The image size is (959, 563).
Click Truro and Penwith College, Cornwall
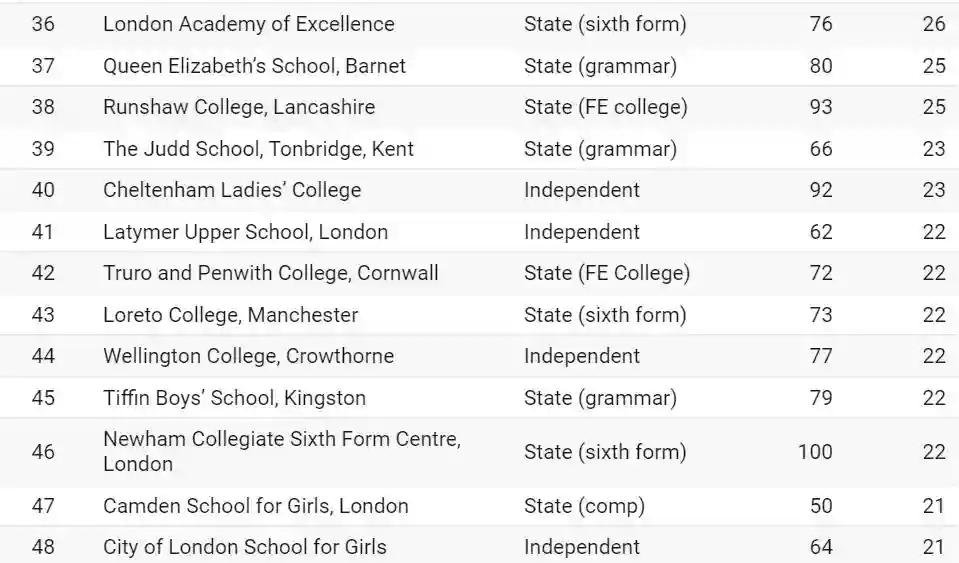click(x=270, y=273)
